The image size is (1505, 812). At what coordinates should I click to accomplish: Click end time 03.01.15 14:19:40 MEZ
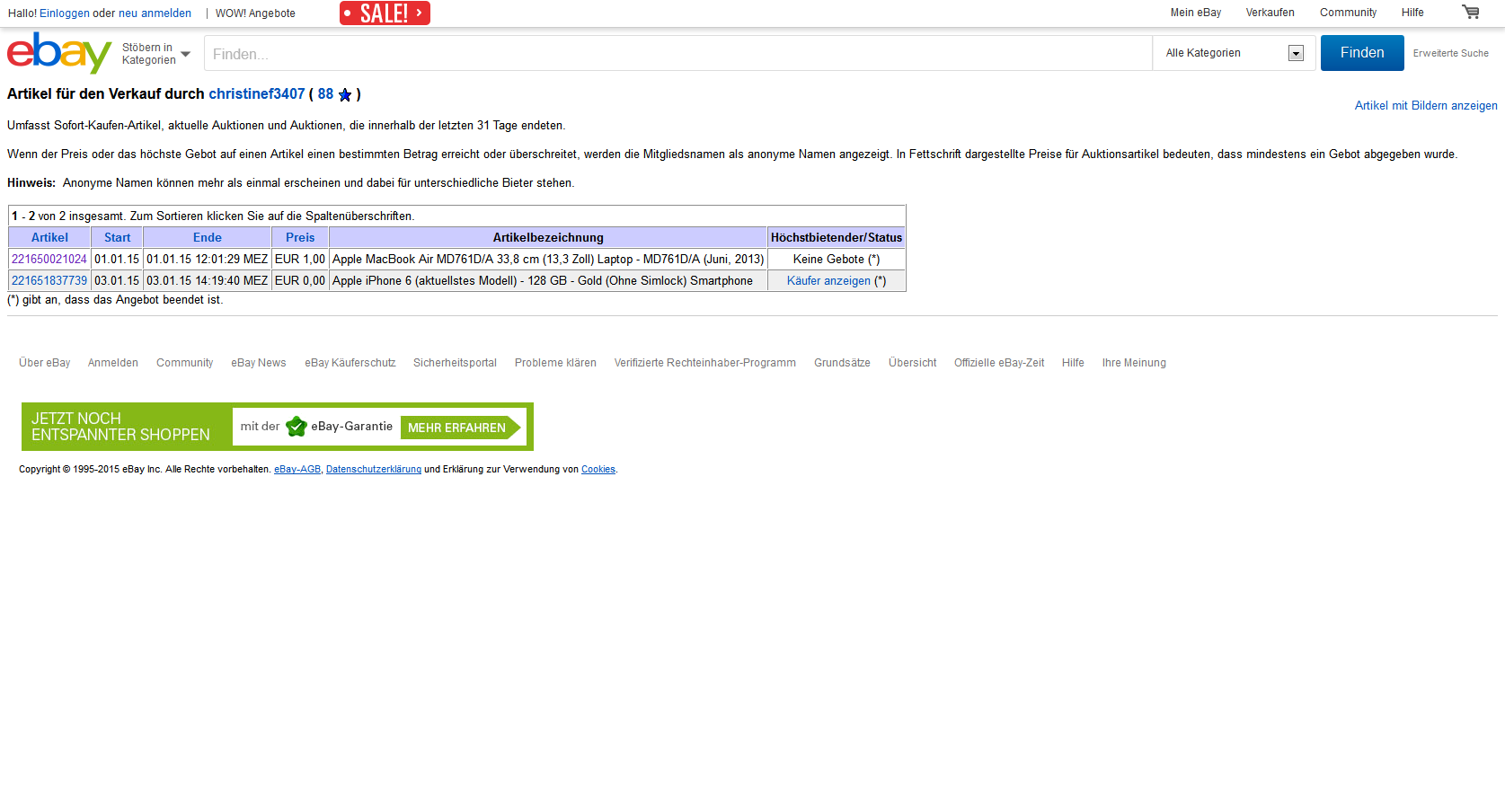[x=207, y=280]
